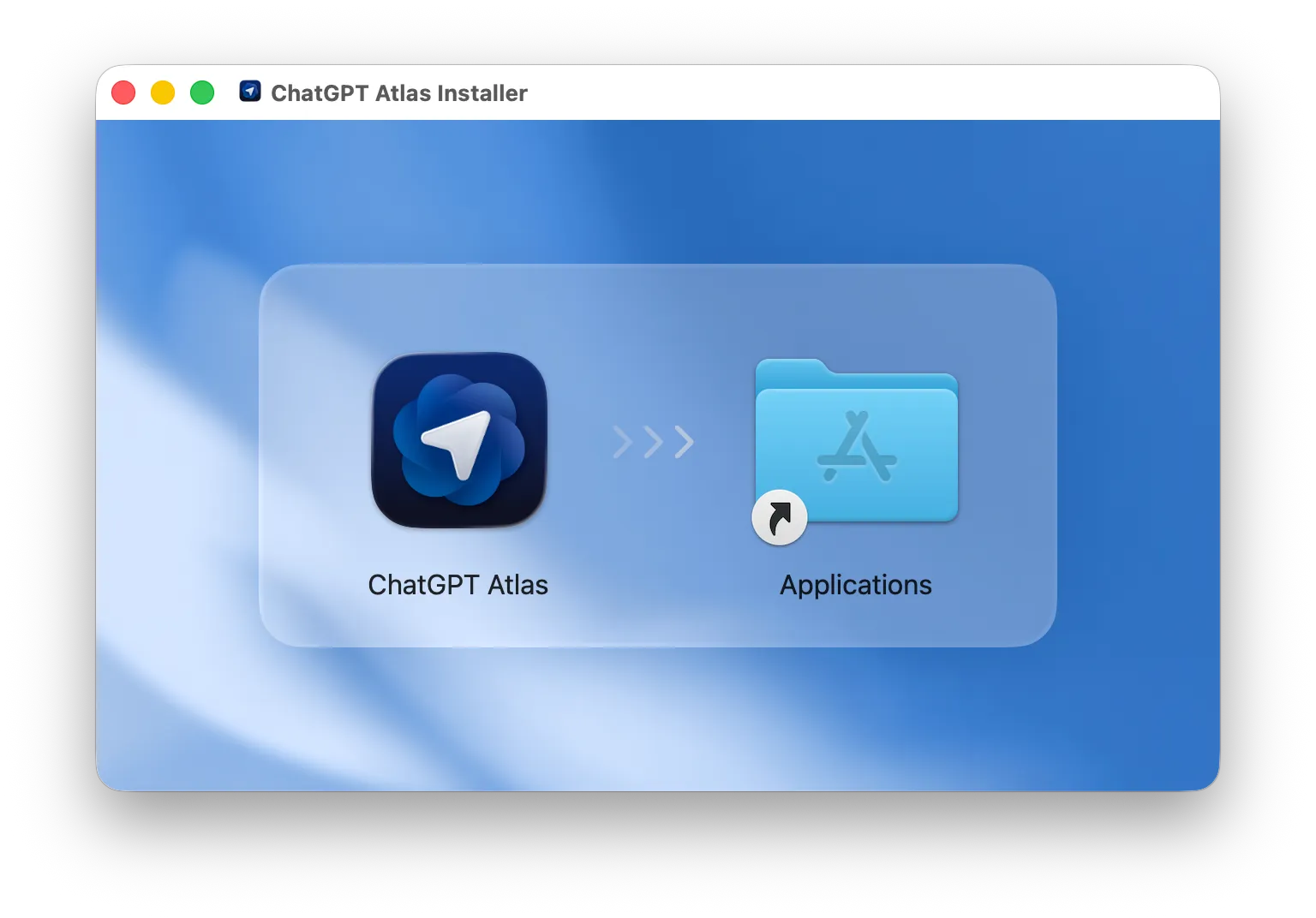Click the small Atlas icon in title bar

point(250,91)
